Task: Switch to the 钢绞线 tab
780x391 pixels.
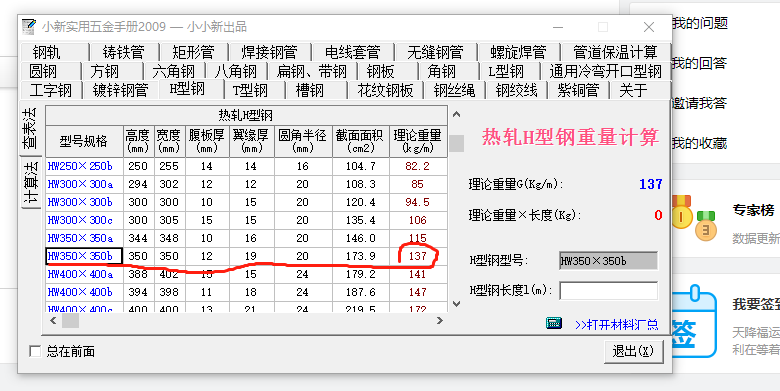Action: [516, 91]
